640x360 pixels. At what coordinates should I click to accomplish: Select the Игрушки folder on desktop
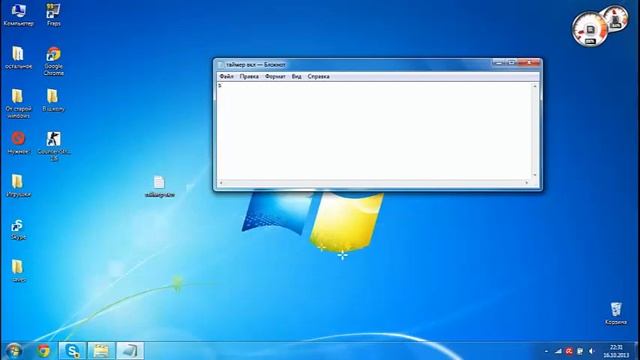[x=18, y=186]
